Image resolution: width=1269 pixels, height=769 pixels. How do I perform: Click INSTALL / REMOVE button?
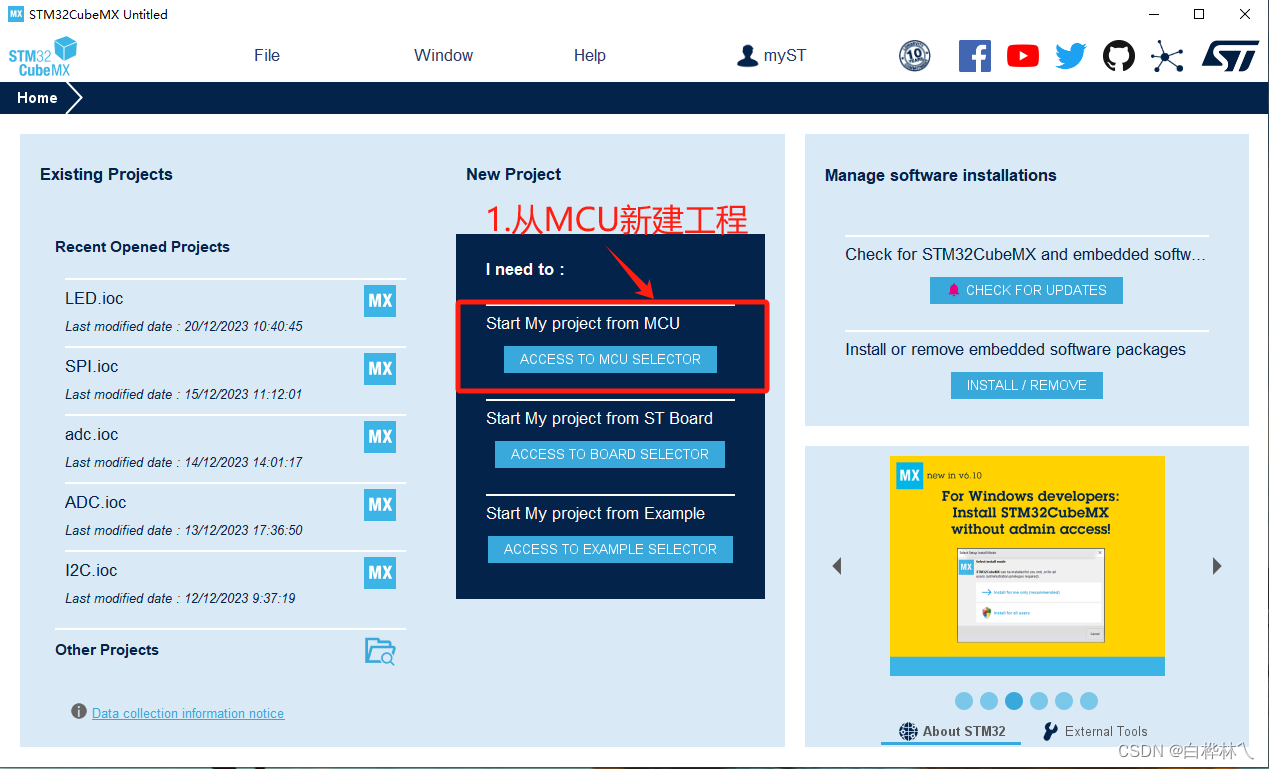point(1026,385)
